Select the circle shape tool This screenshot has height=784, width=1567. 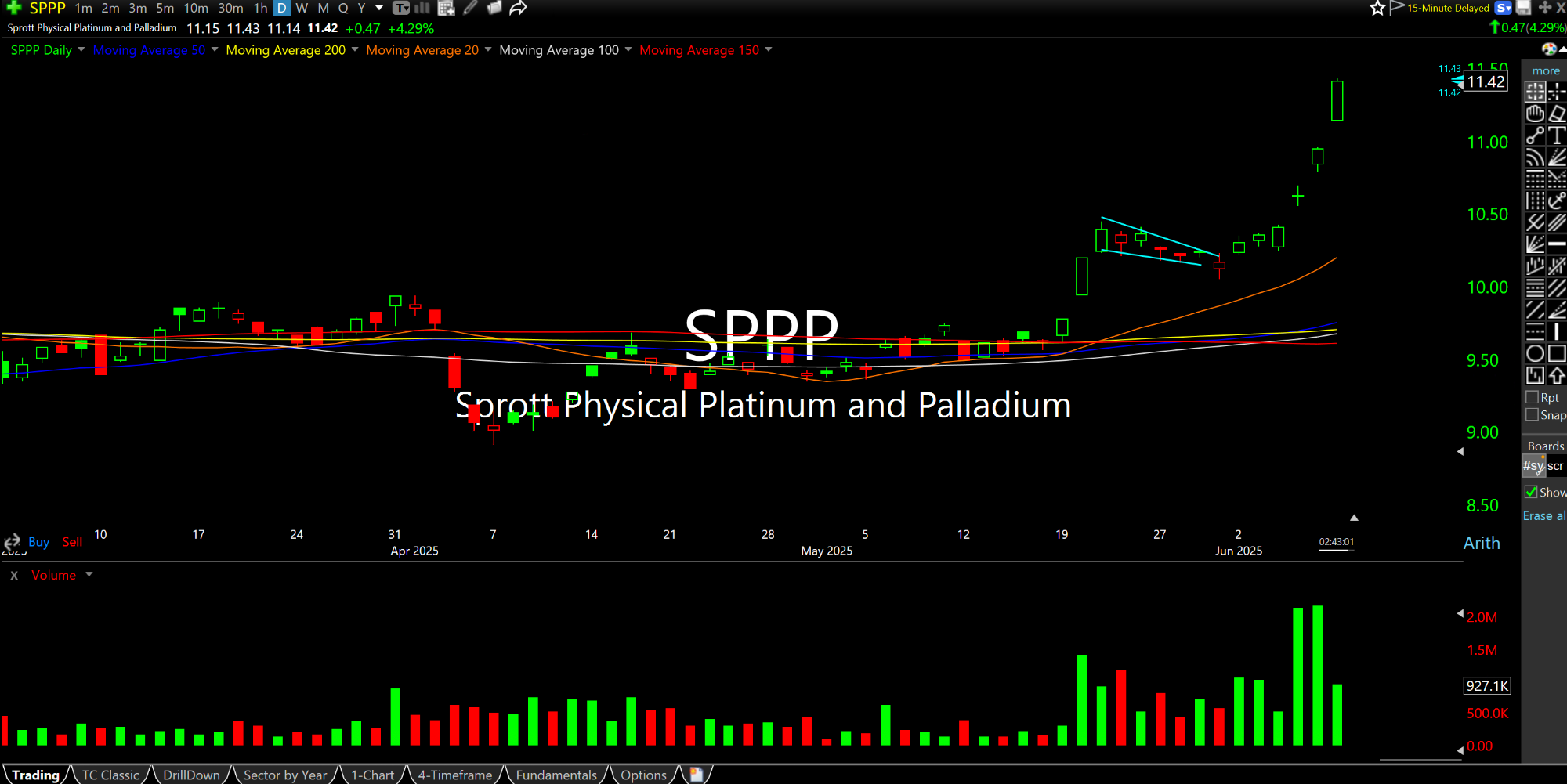click(x=1535, y=353)
